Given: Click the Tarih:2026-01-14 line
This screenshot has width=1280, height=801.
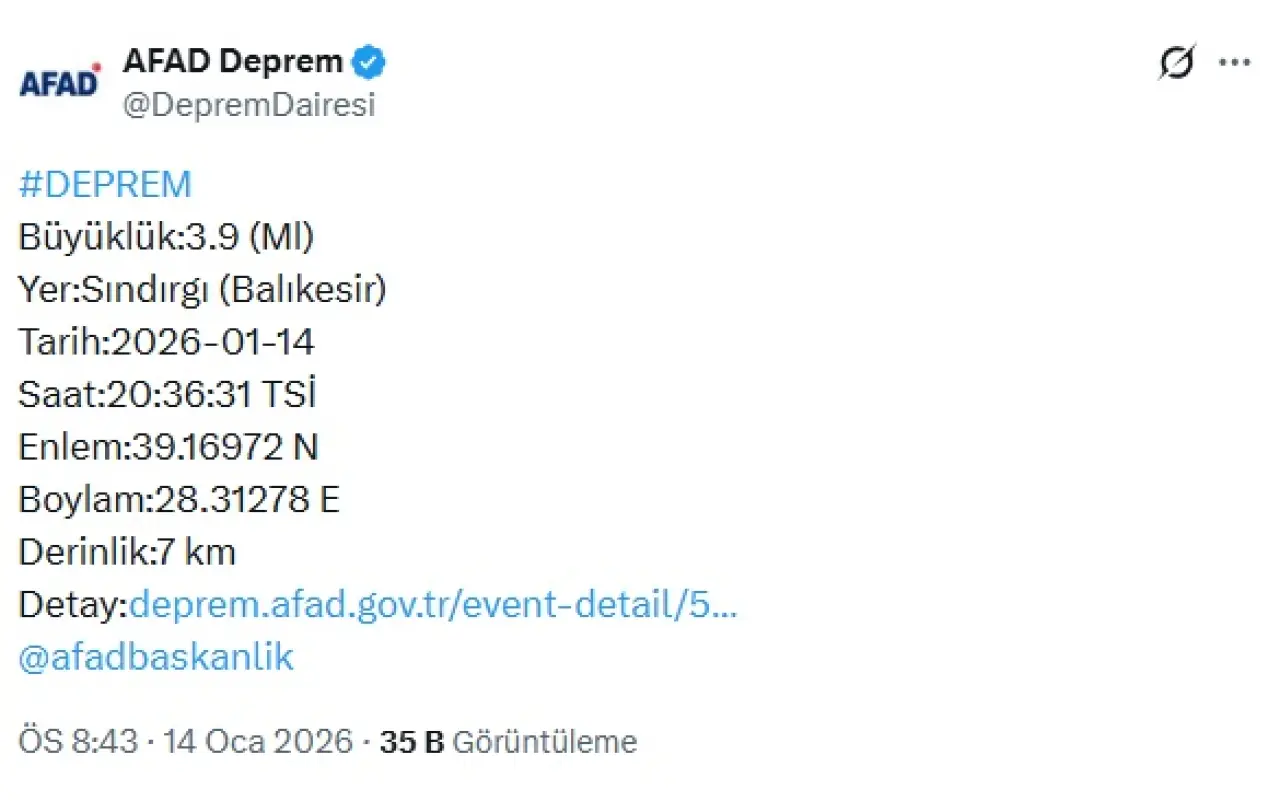Looking at the screenshot, I should pyautogui.click(x=166, y=343).
